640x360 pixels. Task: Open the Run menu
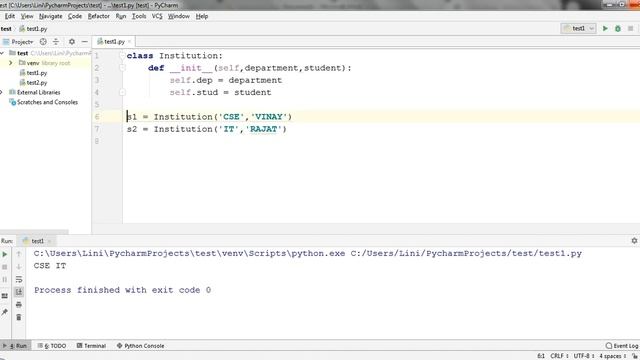[121, 16]
